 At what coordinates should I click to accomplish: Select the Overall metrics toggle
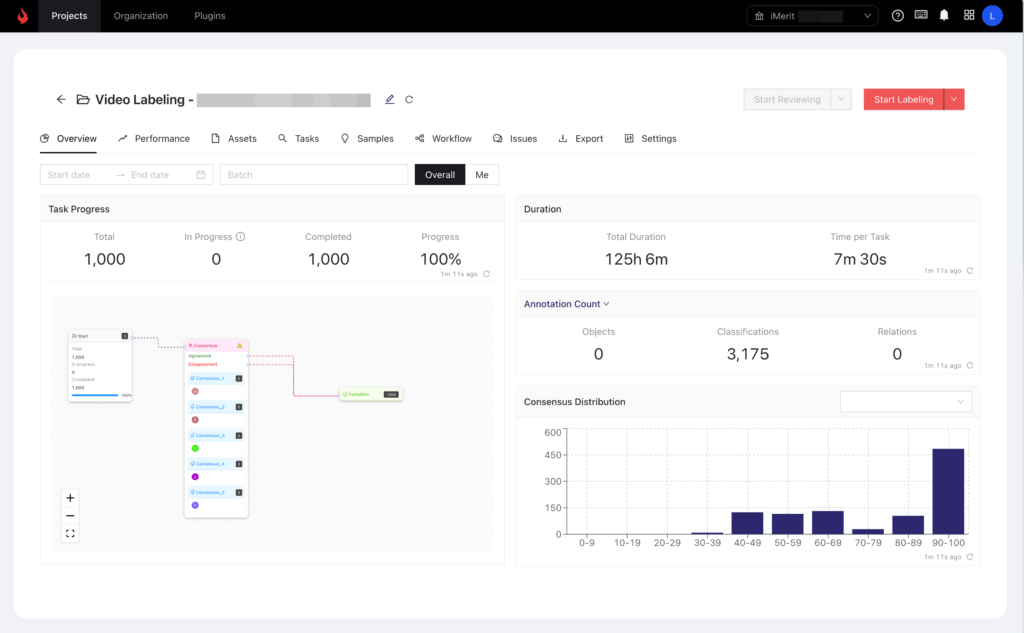pos(439,174)
